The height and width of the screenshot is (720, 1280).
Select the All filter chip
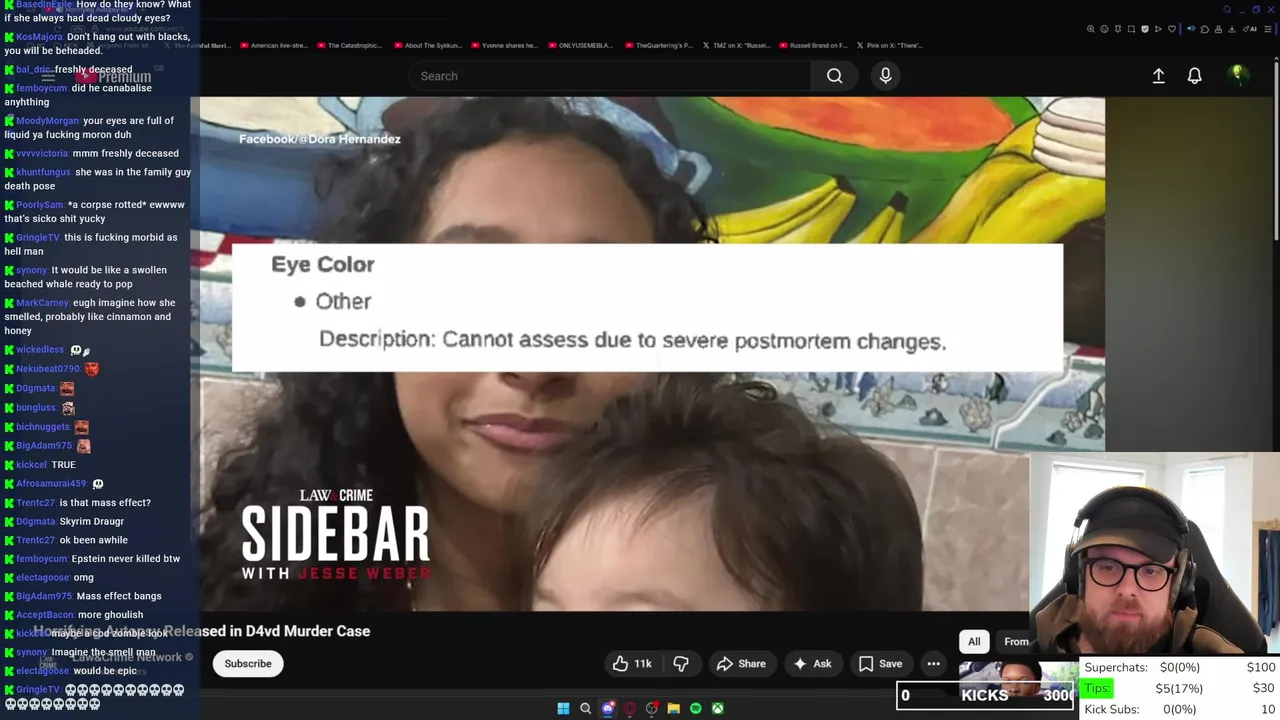coord(974,642)
